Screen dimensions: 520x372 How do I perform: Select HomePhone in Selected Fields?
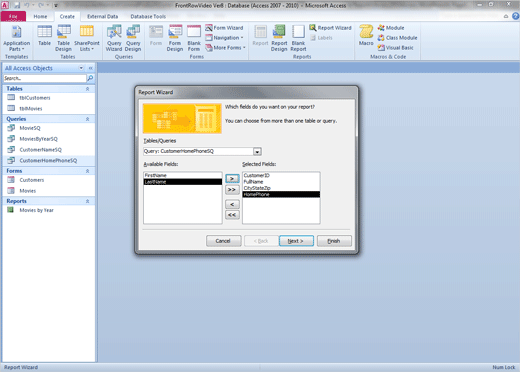coord(281,194)
